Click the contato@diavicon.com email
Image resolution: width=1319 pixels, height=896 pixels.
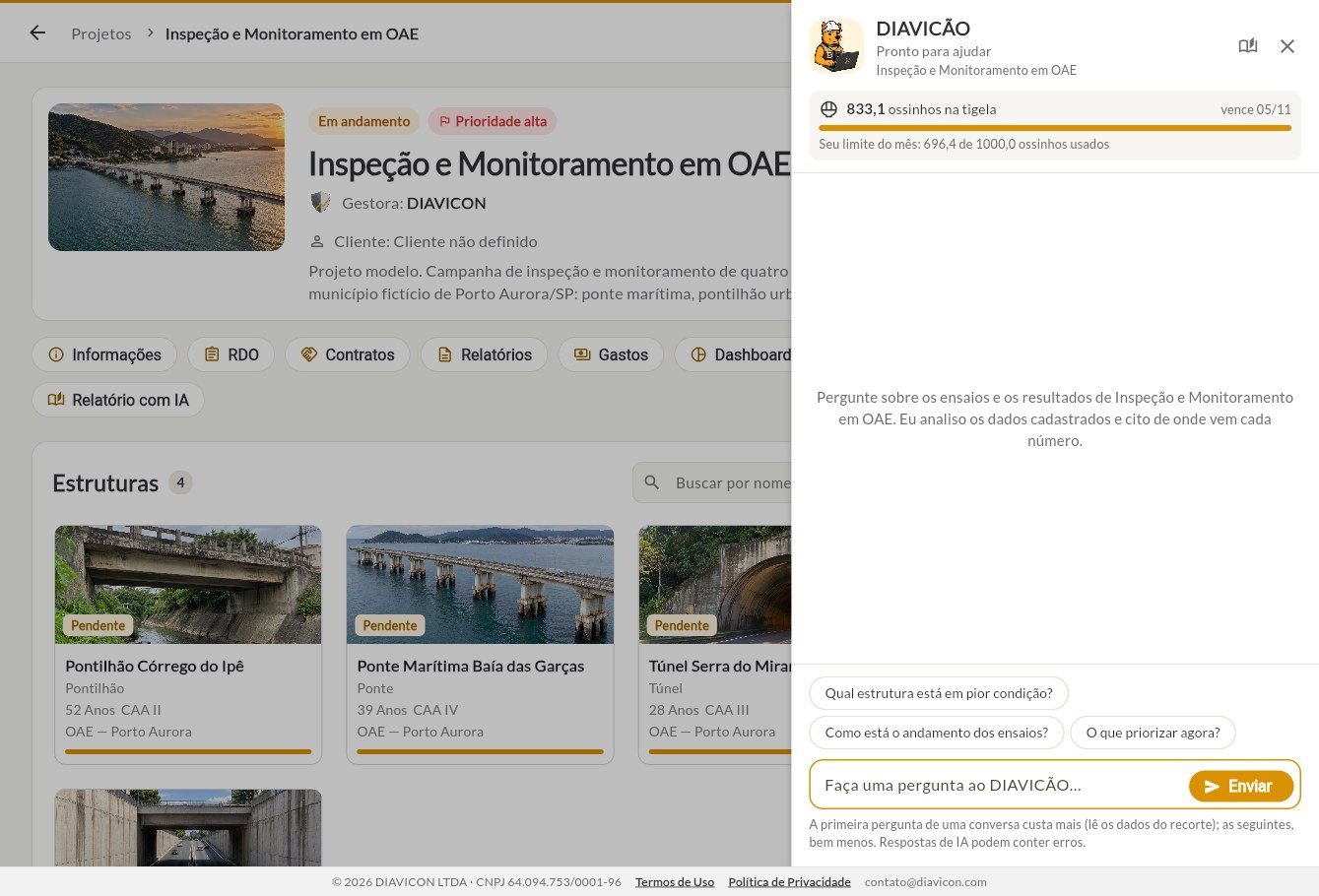point(925,881)
